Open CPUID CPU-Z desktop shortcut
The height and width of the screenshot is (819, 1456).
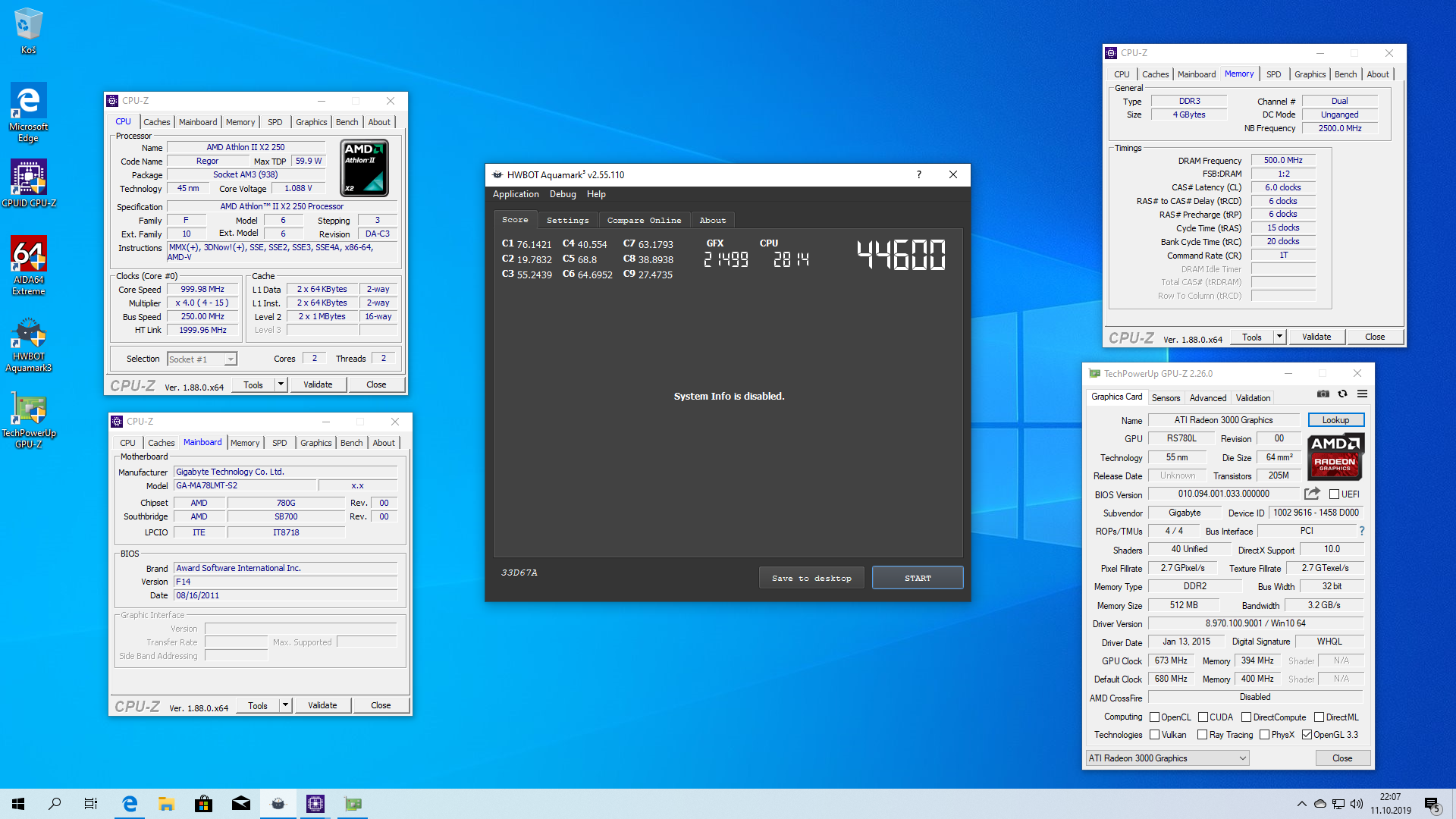pos(28,183)
